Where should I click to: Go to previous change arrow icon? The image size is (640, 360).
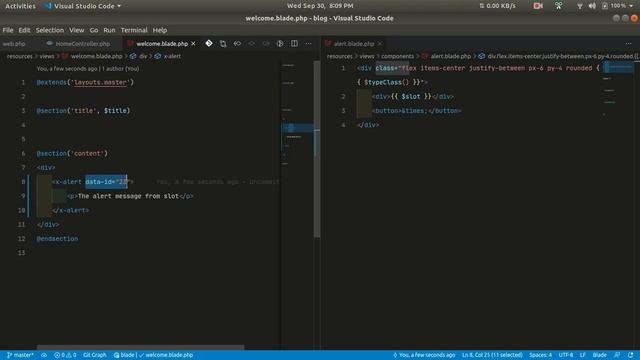pyautogui.click(x=237, y=43)
